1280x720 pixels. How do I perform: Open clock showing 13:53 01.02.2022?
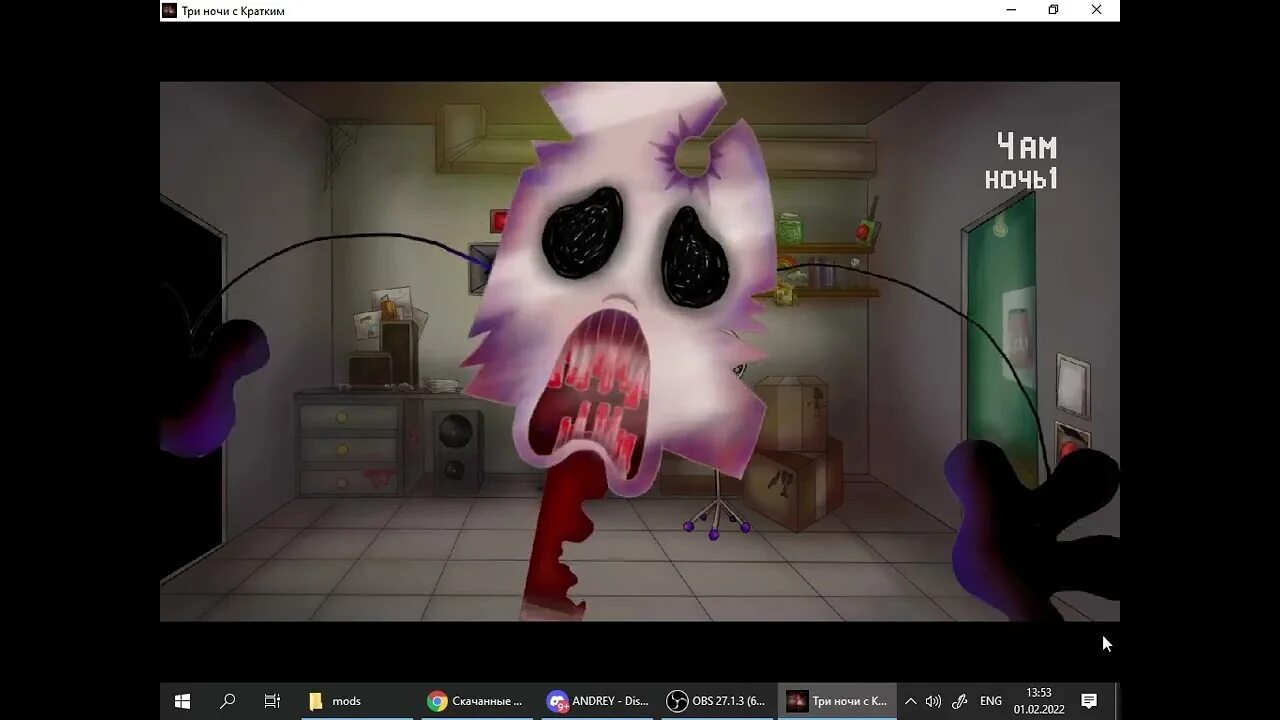pyautogui.click(x=1039, y=701)
